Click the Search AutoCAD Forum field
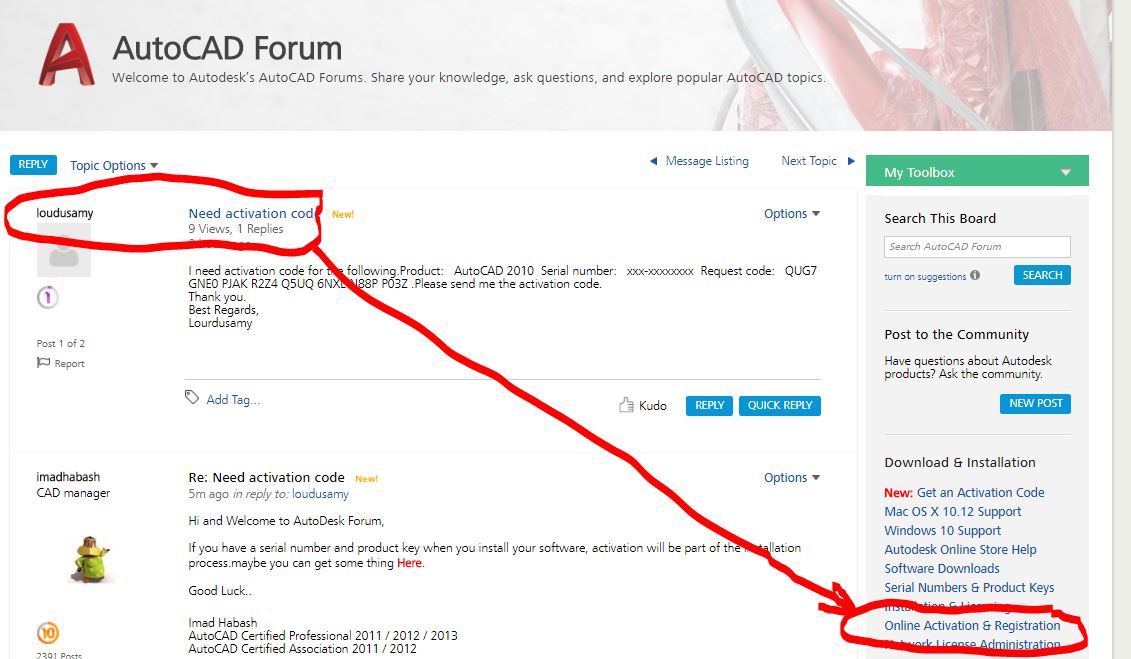 (x=977, y=247)
